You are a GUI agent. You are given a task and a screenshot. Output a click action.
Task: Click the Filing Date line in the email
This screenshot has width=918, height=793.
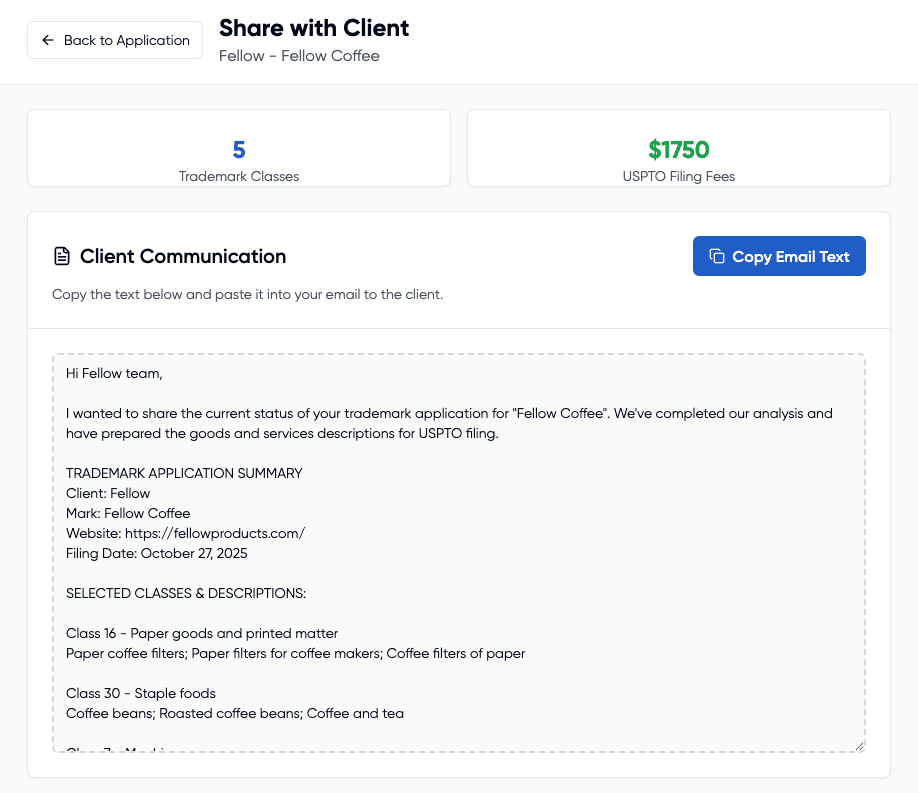click(157, 553)
